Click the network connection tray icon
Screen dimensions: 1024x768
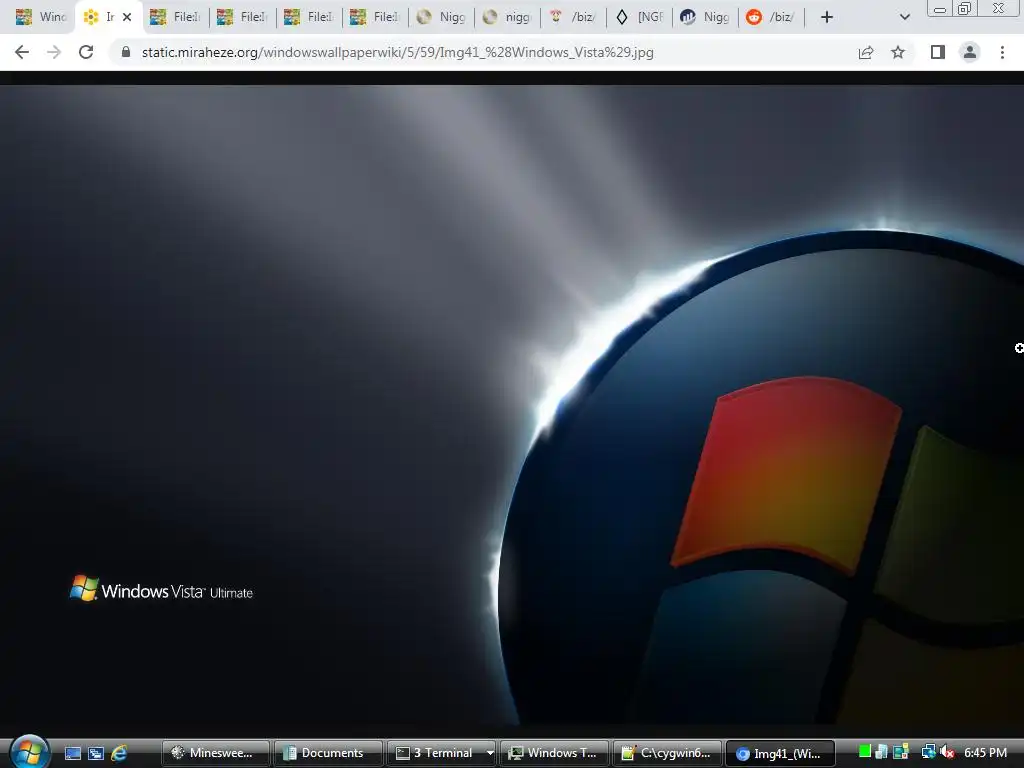pos(927,752)
